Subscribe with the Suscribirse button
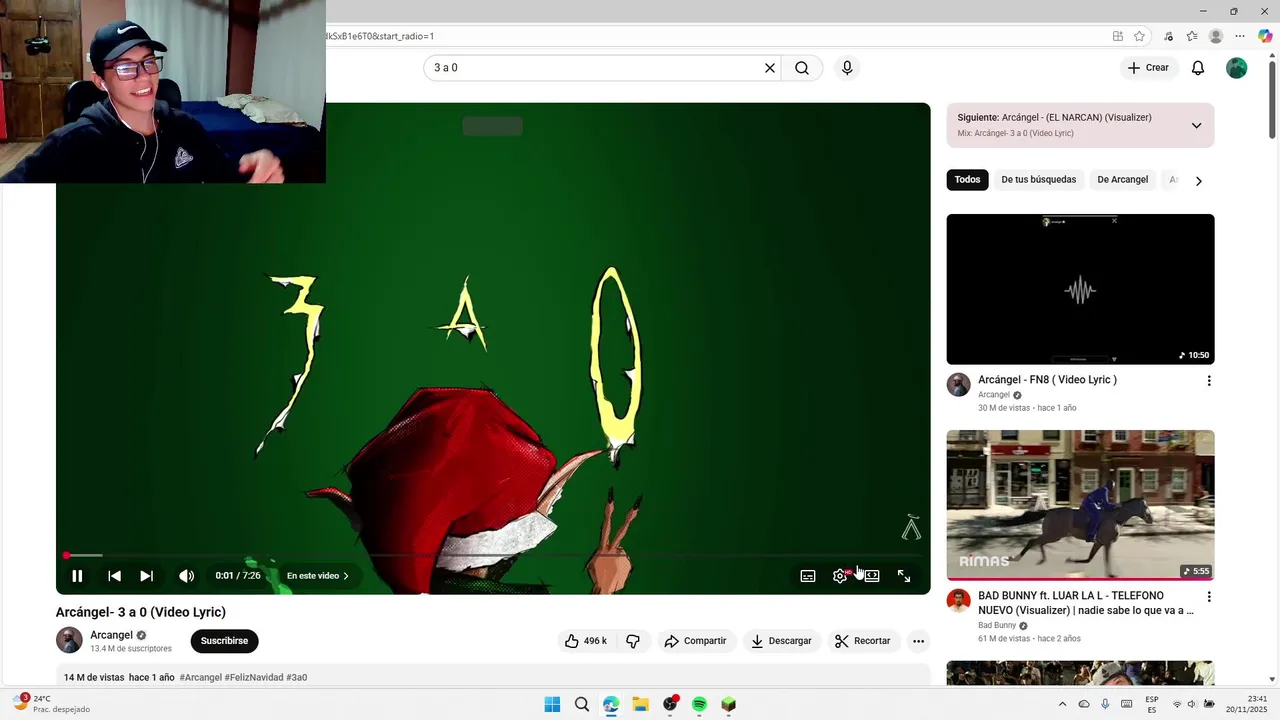The image size is (1280, 720). (224, 641)
